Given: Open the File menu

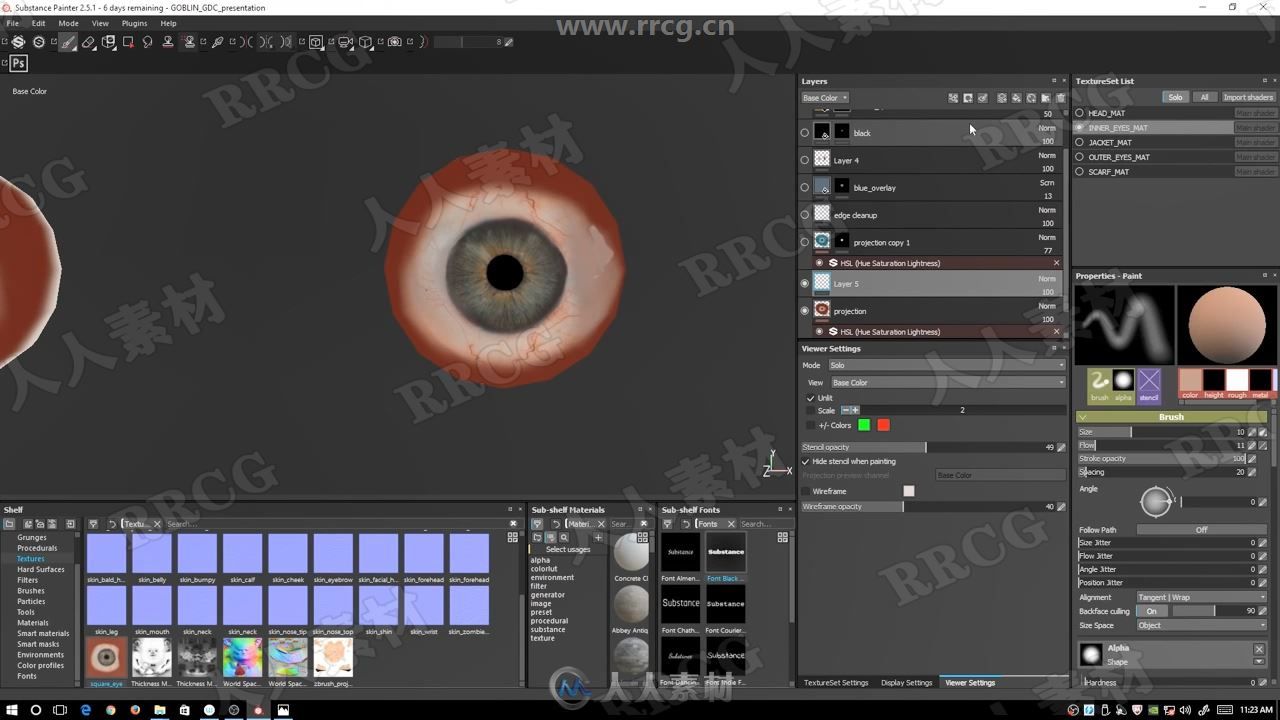Looking at the screenshot, I should [x=13, y=23].
